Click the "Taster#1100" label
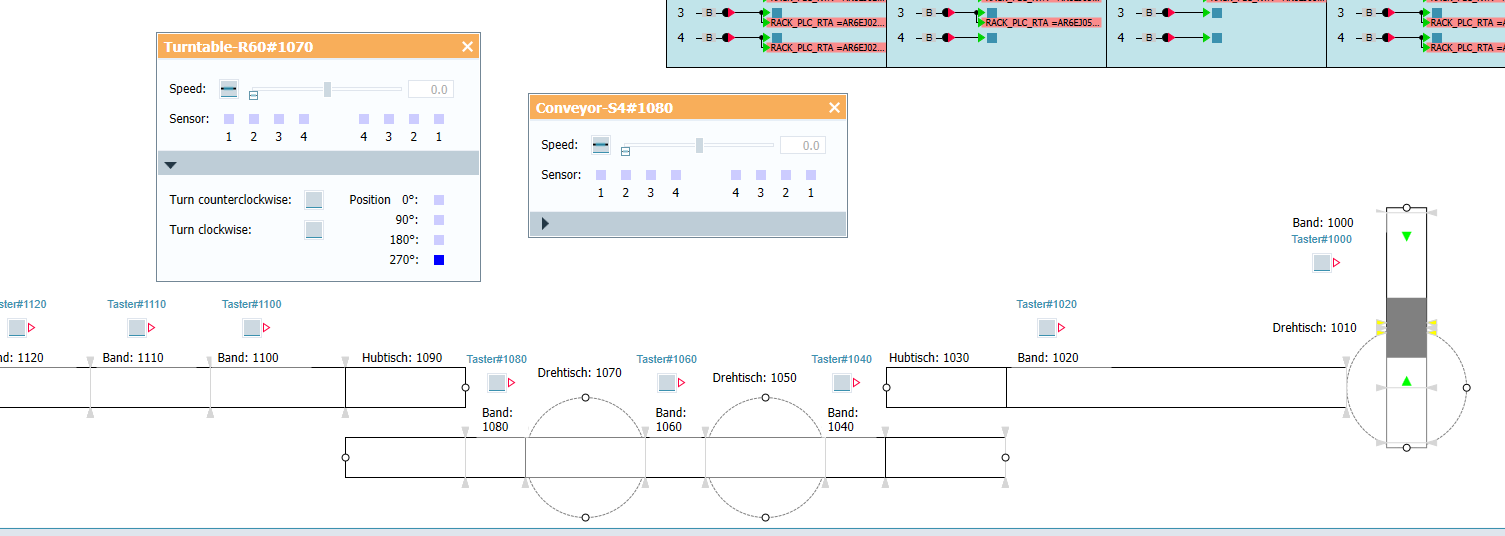This screenshot has width=1505, height=536. coord(252,304)
